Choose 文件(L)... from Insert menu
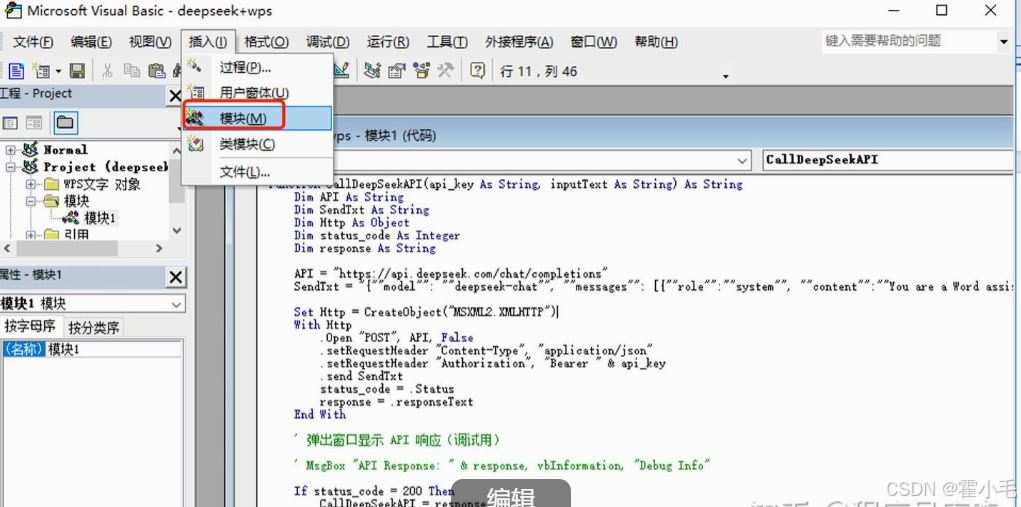The height and width of the screenshot is (507, 1021). pos(258,172)
